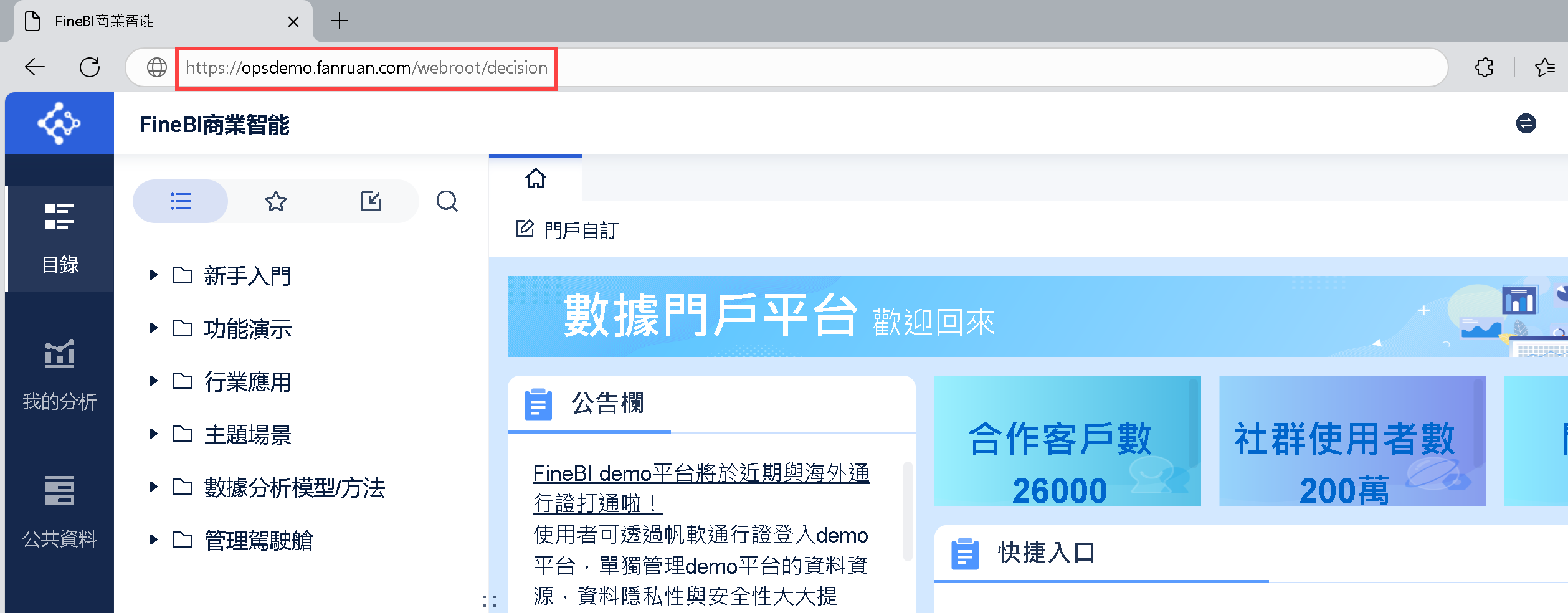Viewport: 1568px width, 613px height.
Task: Expand the 管理駕駛艙 folder
Action: (x=153, y=540)
